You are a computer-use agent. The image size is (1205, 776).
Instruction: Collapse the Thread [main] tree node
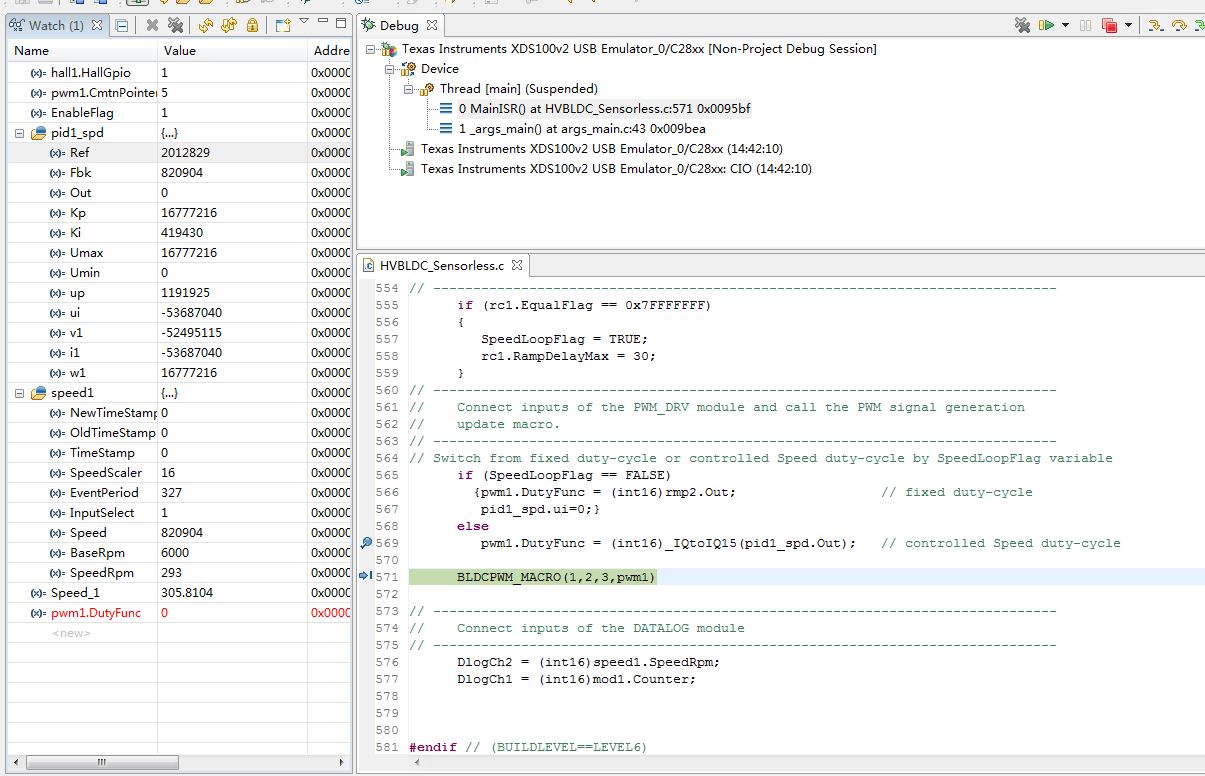click(x=410, y=89)
